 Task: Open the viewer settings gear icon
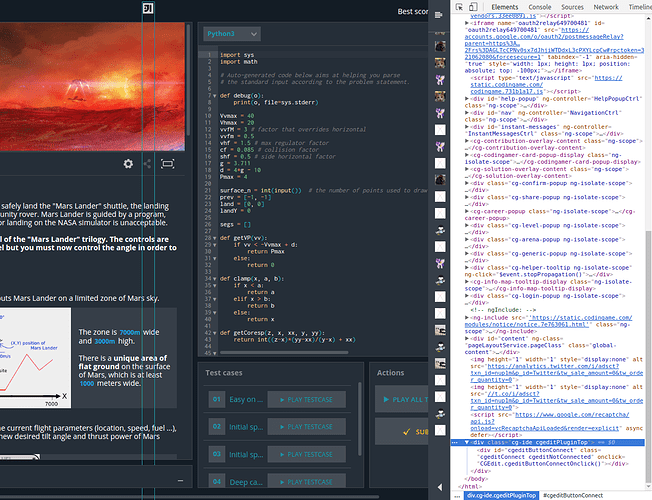(x=128, y=163)
